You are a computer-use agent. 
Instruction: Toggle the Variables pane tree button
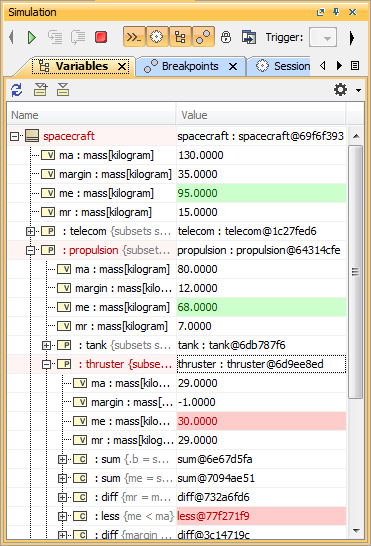[x=180, y=37]
